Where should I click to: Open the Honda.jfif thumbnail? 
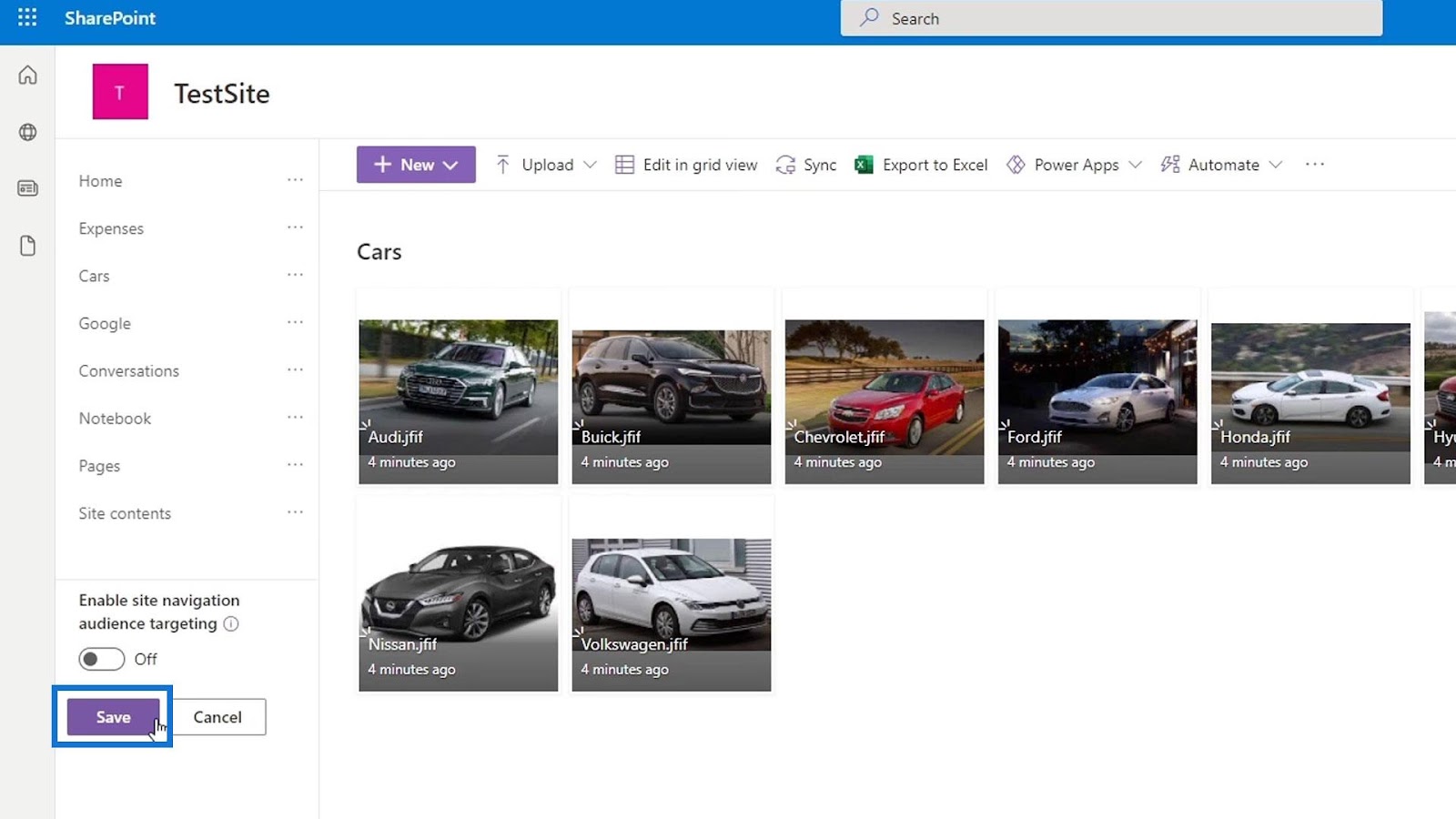[1310, 403]
